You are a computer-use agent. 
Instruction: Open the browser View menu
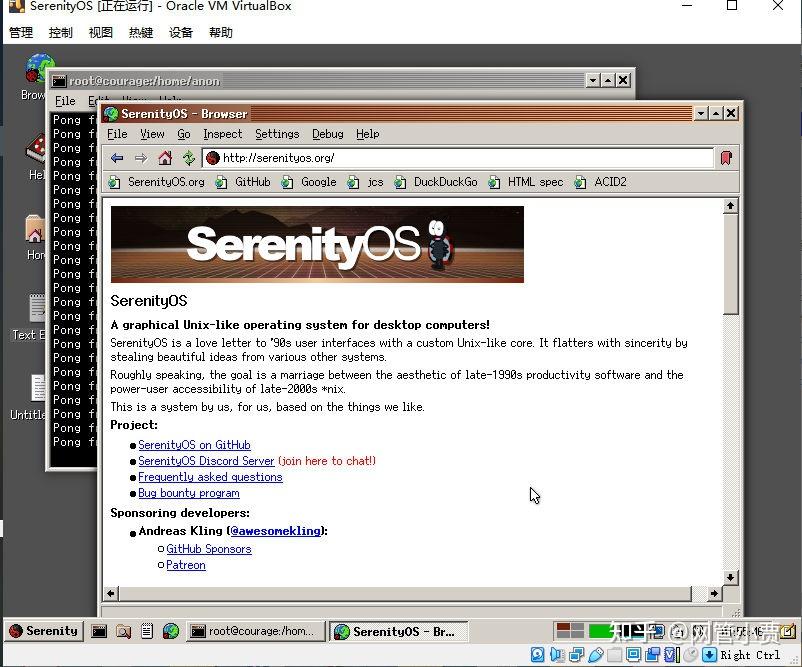pyautogui.click(x=152, y=134)
